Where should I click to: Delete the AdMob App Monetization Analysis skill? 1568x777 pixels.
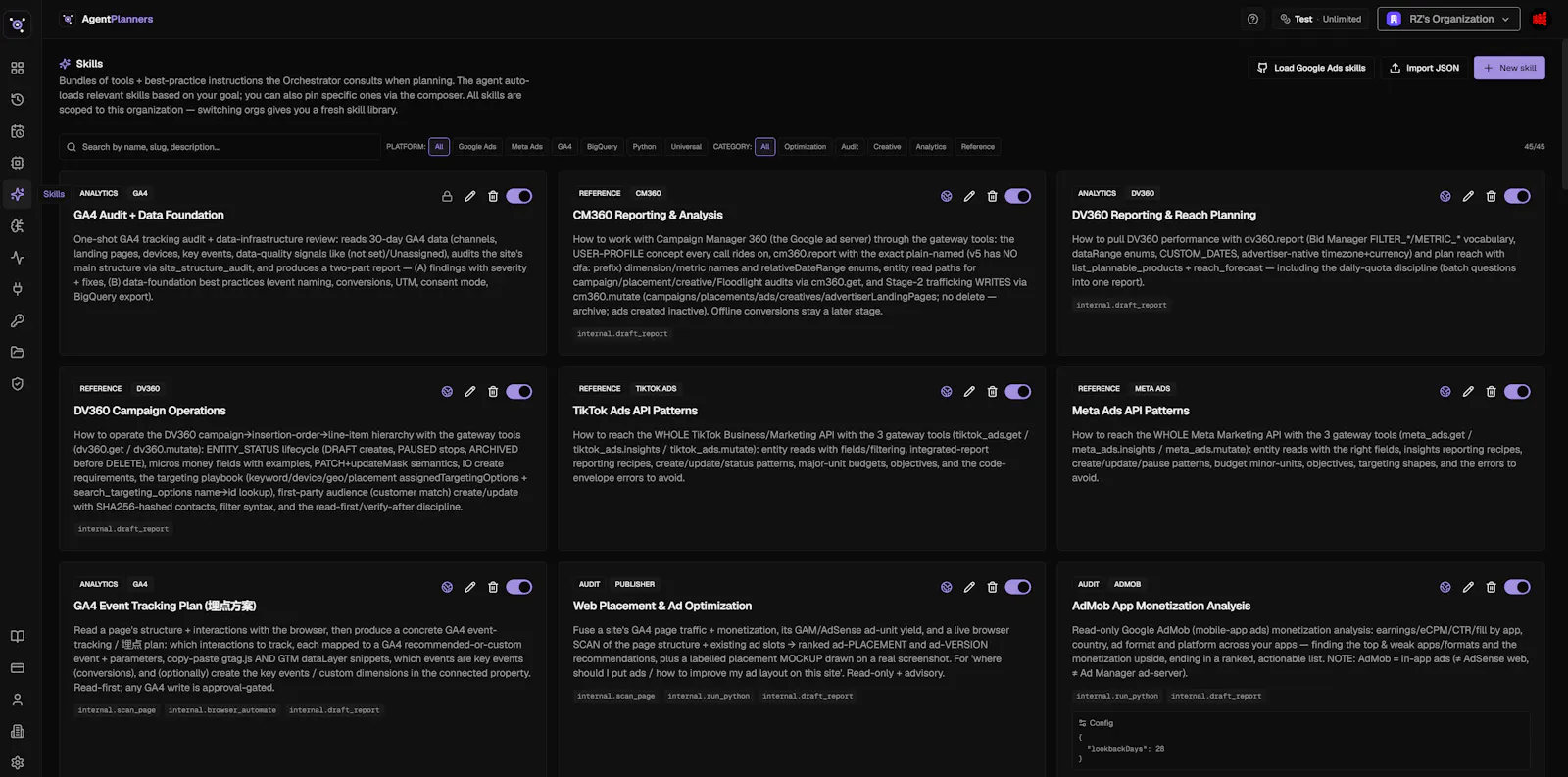click(1491, 587)
